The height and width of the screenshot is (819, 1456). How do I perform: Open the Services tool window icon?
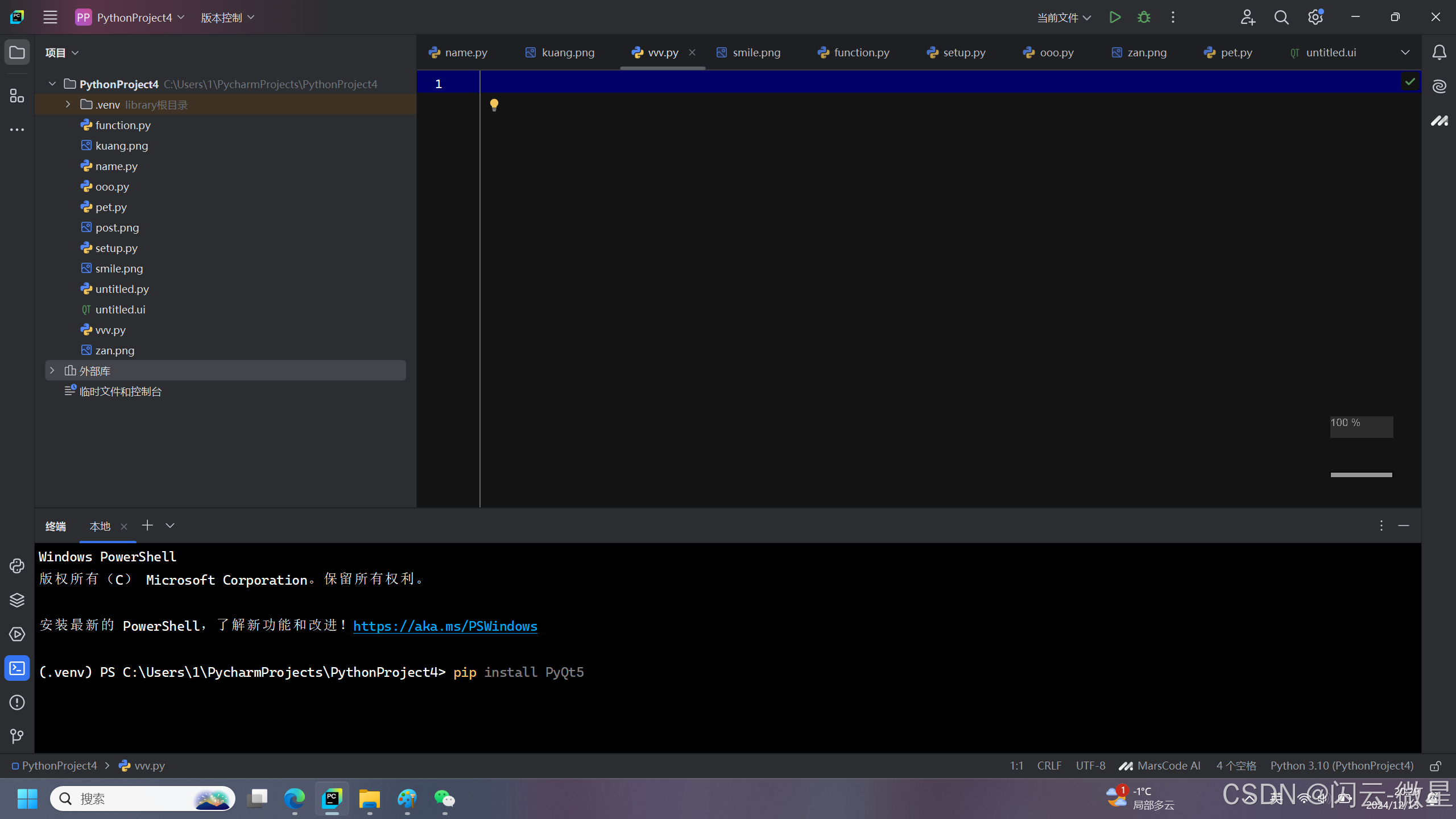(17, 634)
